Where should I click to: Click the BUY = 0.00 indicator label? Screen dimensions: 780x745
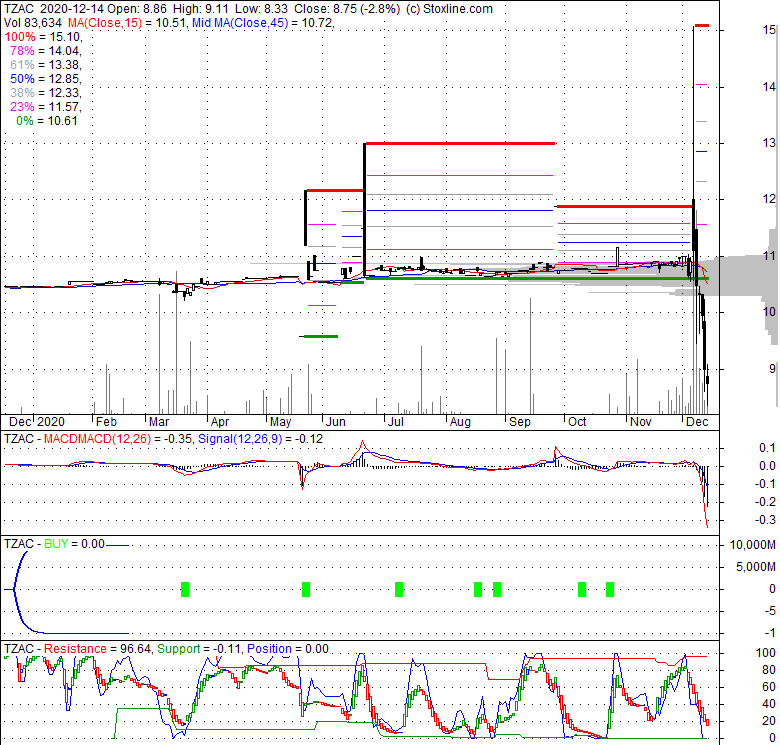(74, 544)
